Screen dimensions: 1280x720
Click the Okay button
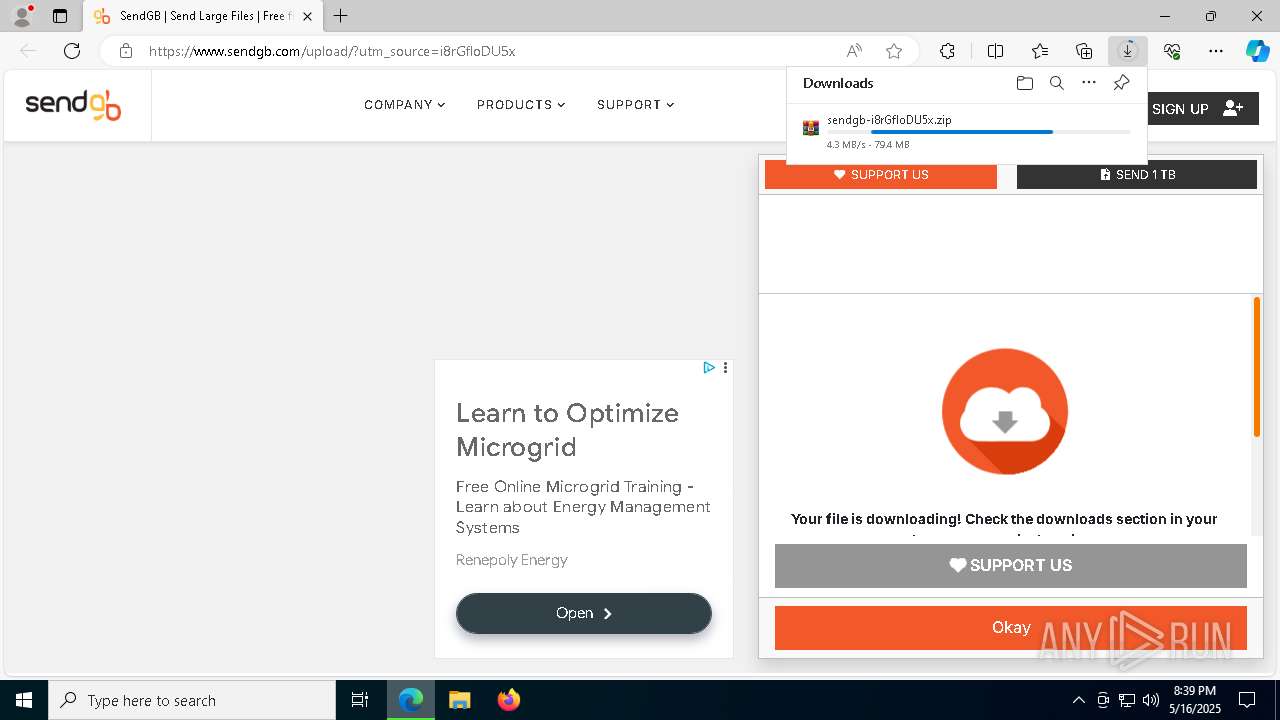point(1011,628)
